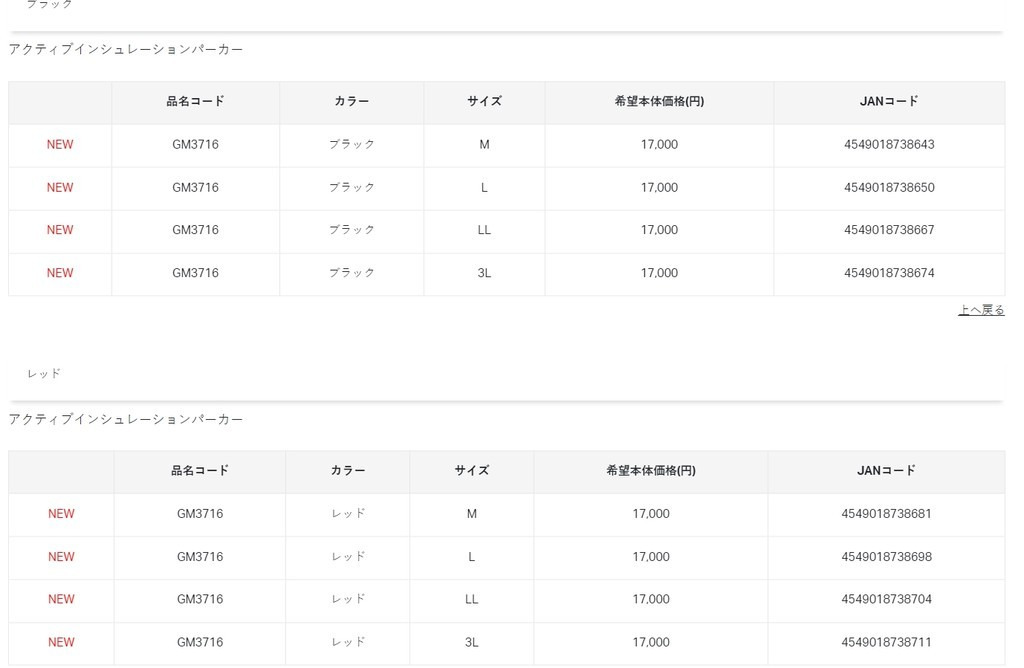The height and width of the screenshot is (668, 1024).
Task: Click JAN code 4549018738698
Action: click(886, 557)
